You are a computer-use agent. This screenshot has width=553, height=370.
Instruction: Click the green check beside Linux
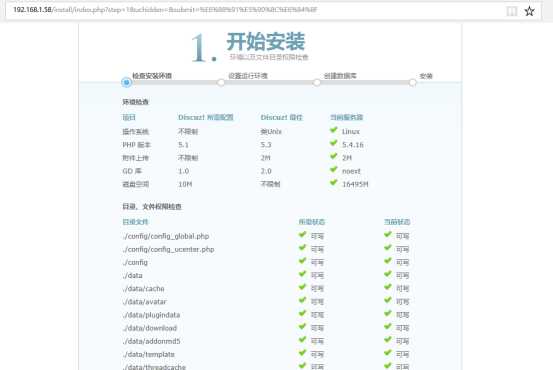[334, 130]
